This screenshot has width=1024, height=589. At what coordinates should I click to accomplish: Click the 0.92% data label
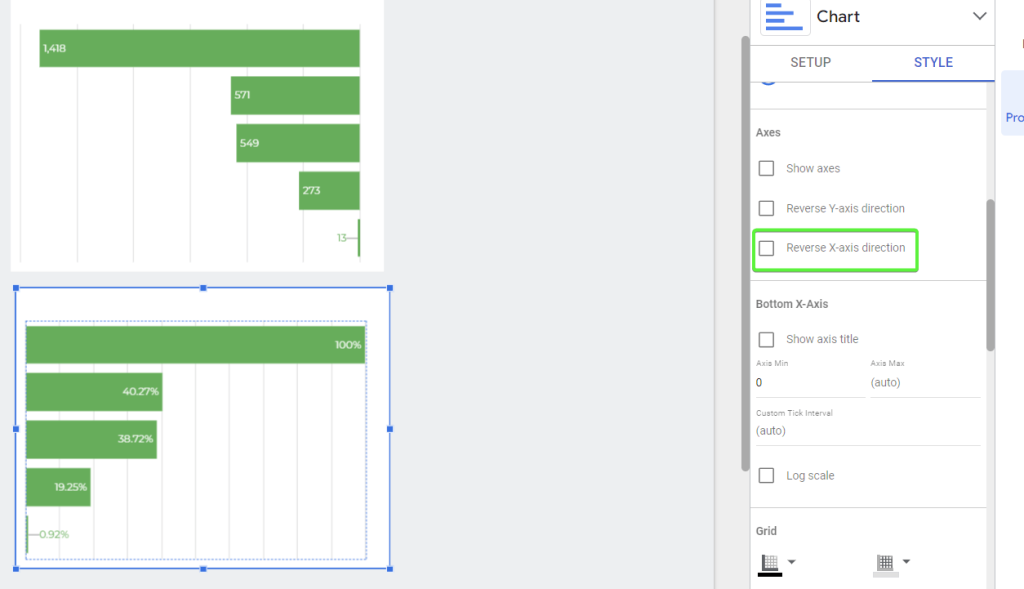coord(54,534)
